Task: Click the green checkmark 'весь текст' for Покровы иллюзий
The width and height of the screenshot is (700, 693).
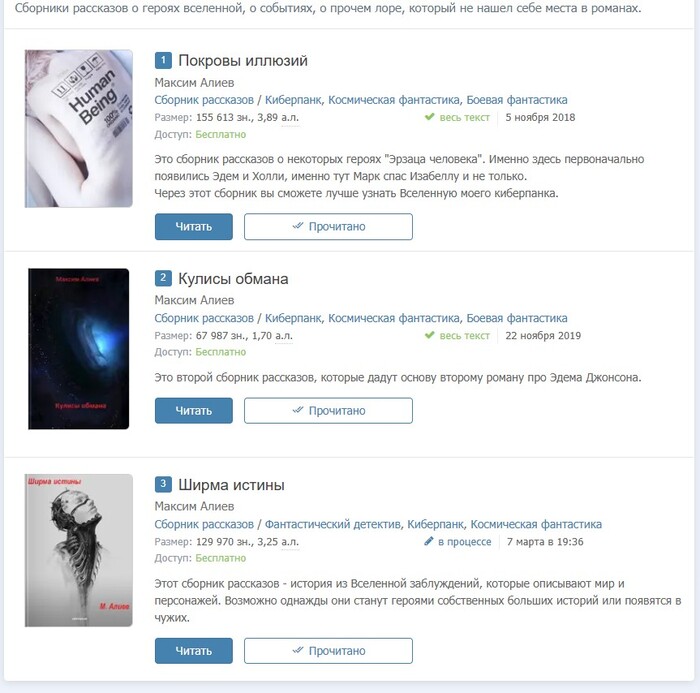Action: [x=429, y=117]
